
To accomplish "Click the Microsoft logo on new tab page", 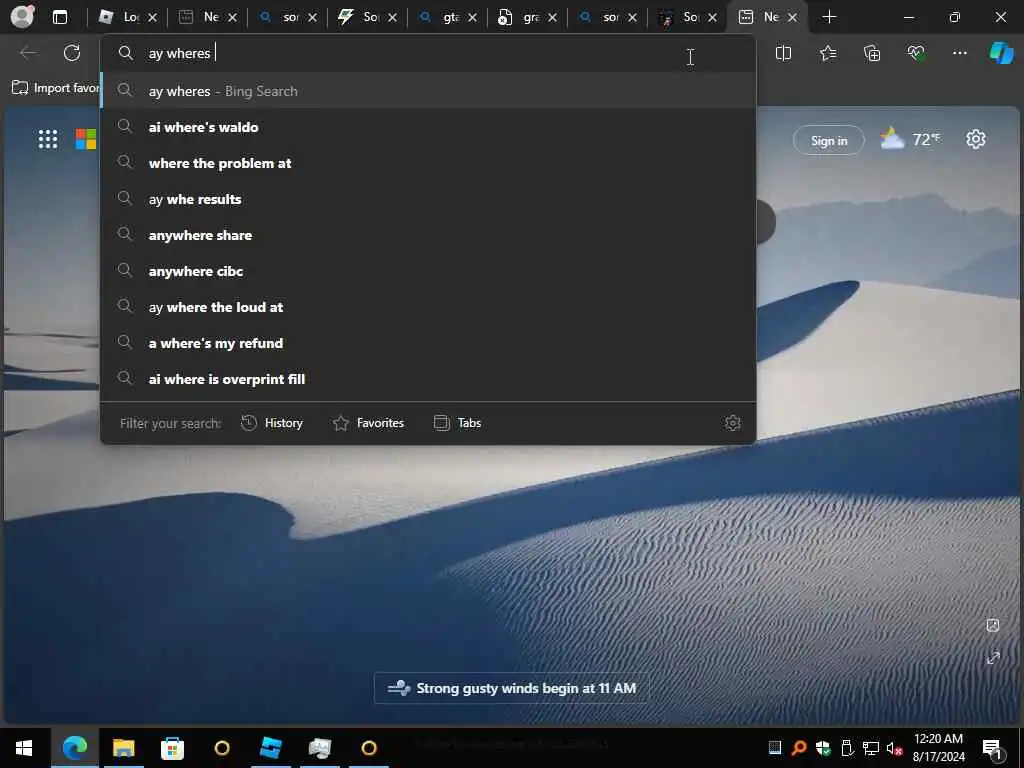I will click(x=86, y=139).
